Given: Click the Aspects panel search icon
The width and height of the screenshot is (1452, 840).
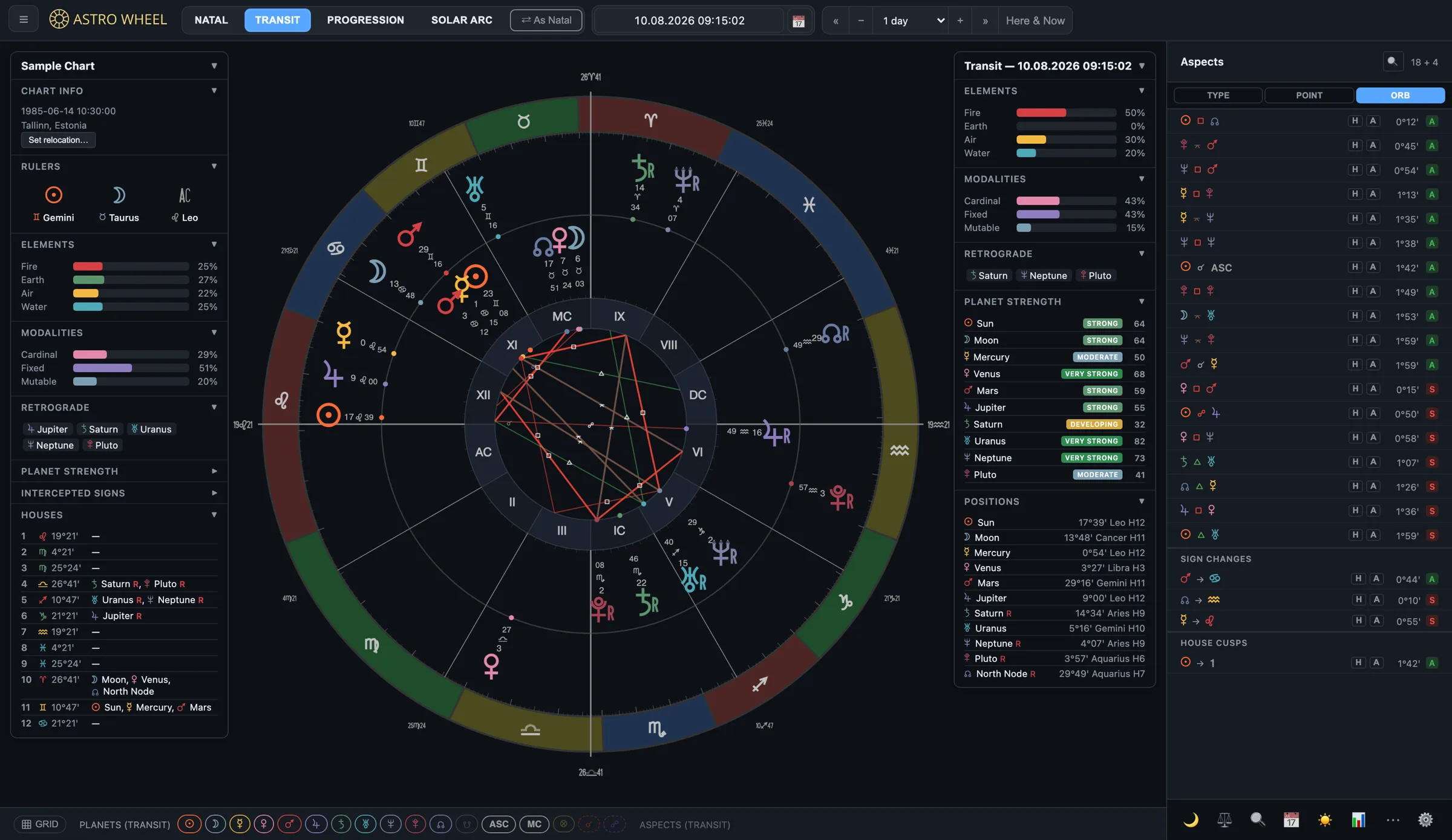Looking at the screenshot, I should coord(1393,62).
